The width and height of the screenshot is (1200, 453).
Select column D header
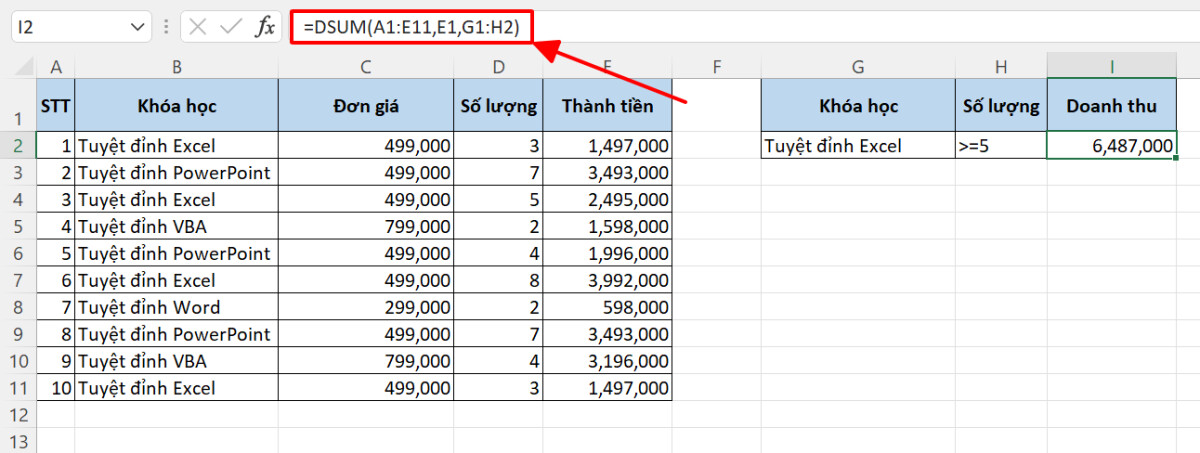(x=498, y=67)
